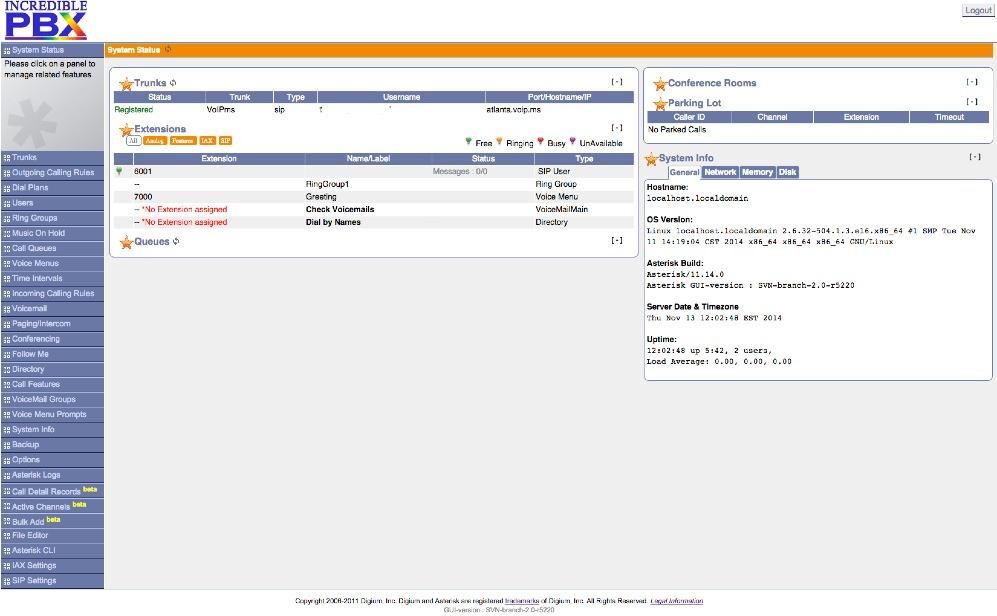The image size is (997, 616).
Task: Collapse the Trunks panel
Action: click(x=617, y=82)
